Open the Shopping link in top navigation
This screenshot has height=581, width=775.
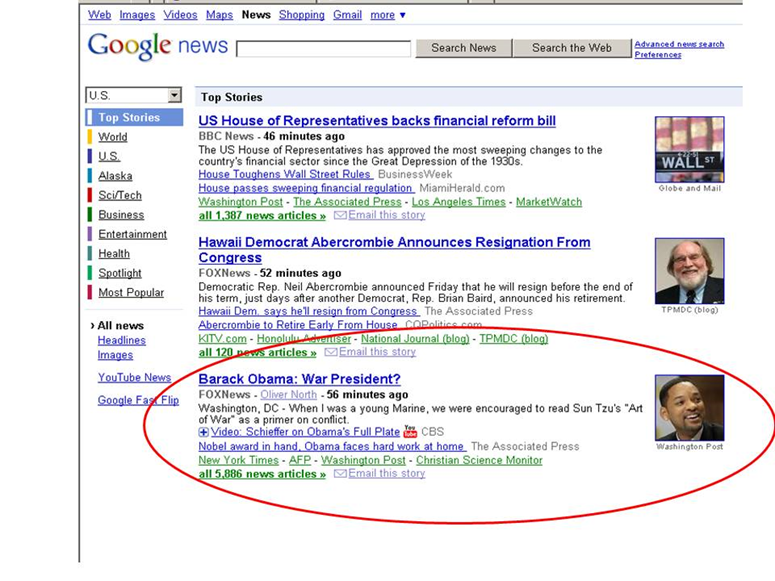[x=301, y=15]
